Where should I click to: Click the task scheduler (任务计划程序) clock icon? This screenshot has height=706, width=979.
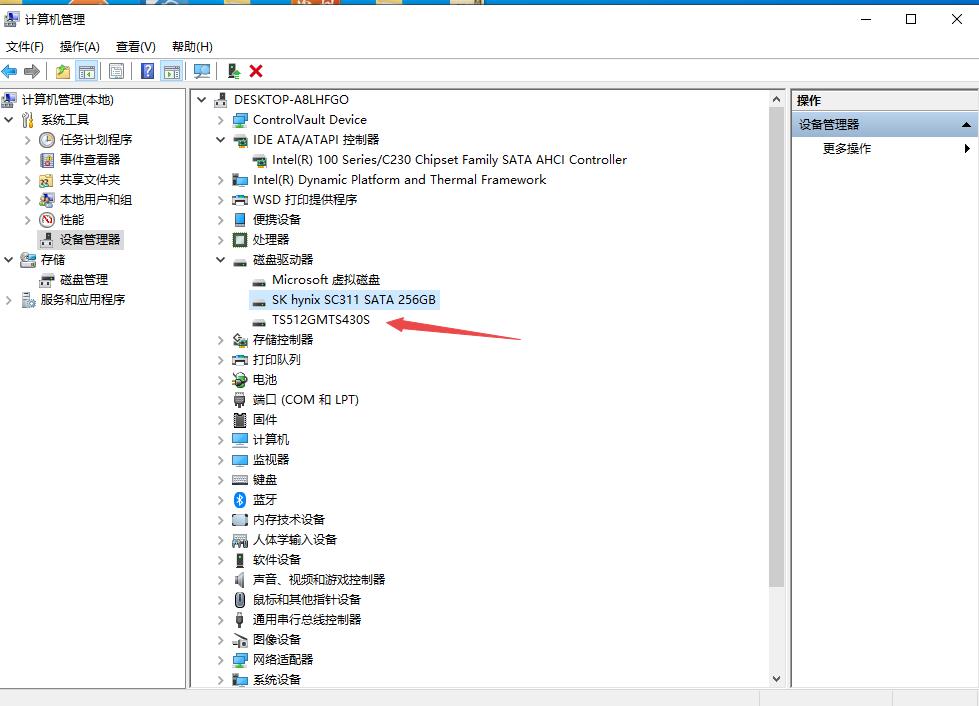(47, 140)
